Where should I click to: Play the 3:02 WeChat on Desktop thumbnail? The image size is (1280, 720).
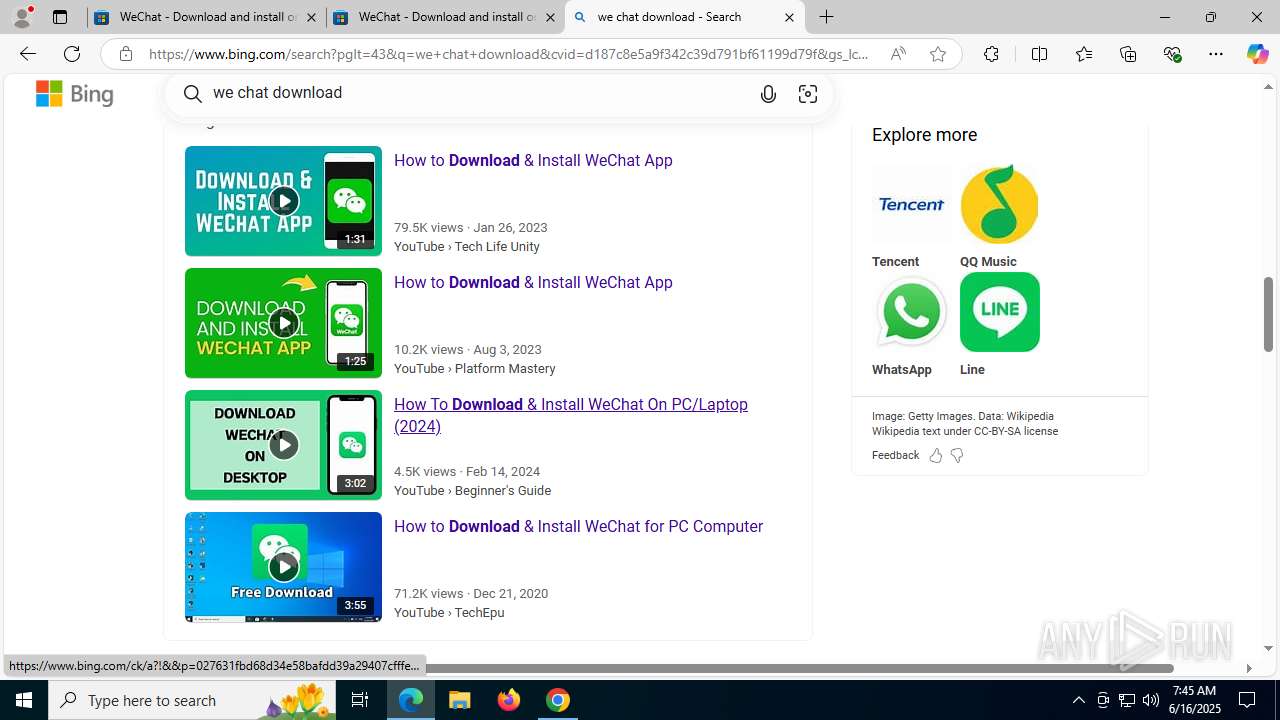tap(283, 445)
